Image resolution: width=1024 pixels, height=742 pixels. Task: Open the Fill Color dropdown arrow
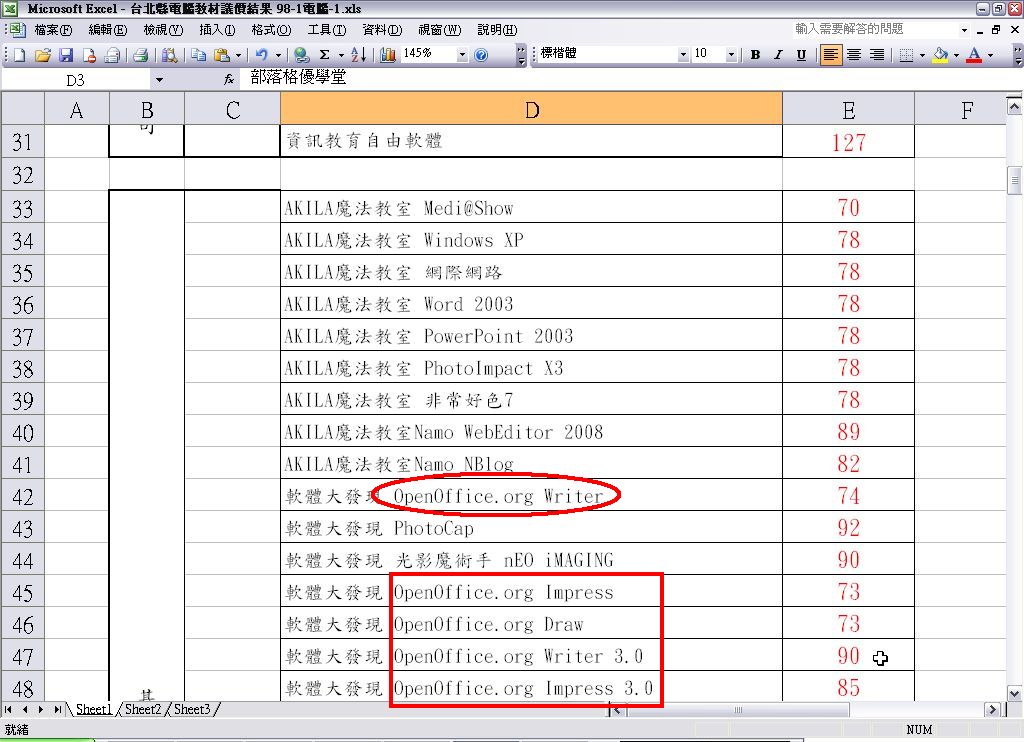(x=957, y=55)
